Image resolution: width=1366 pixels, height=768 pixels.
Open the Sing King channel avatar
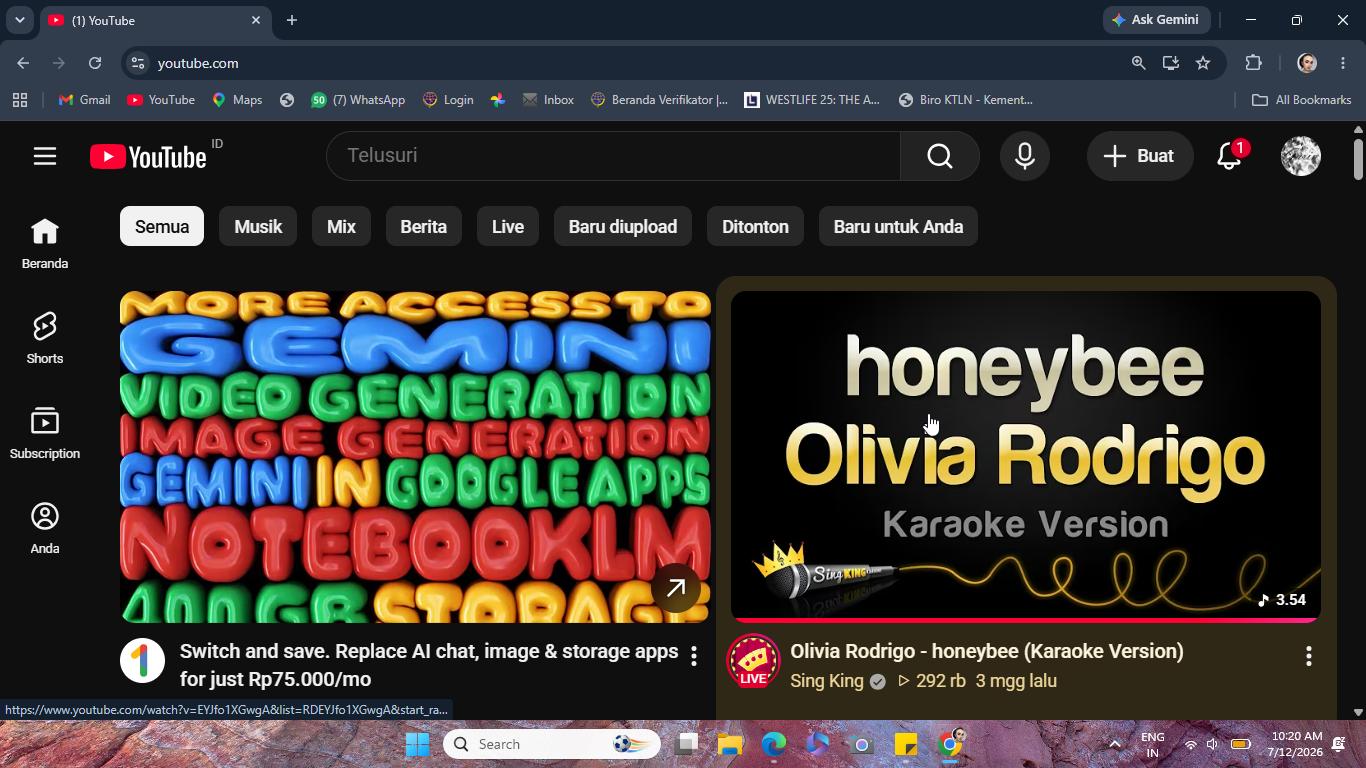753,661
